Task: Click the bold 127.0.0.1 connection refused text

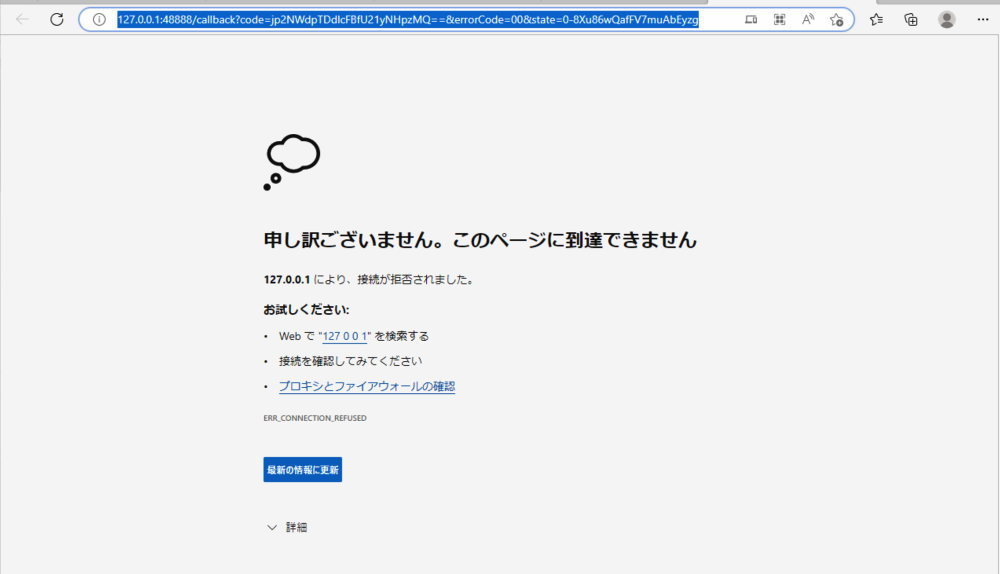Action: click(x=287, y=279)
